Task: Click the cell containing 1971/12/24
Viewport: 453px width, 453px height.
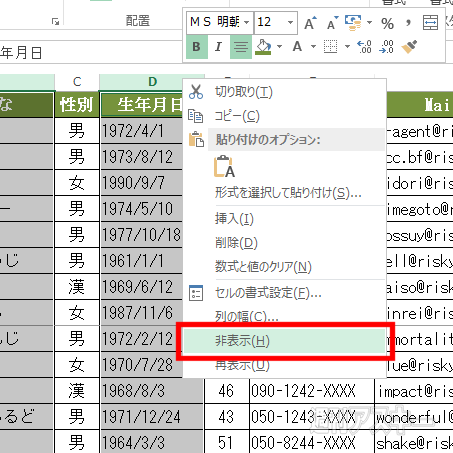Action: point(152,417)
